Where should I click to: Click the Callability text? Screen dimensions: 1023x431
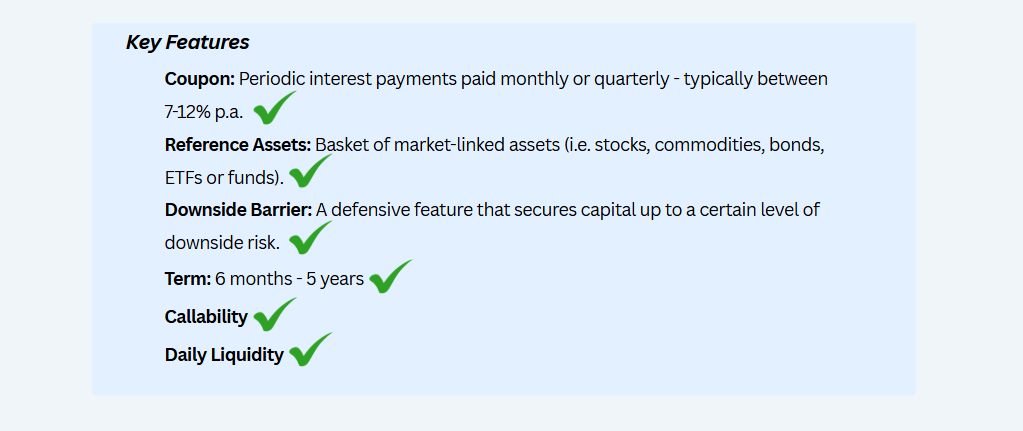point(206,318)
